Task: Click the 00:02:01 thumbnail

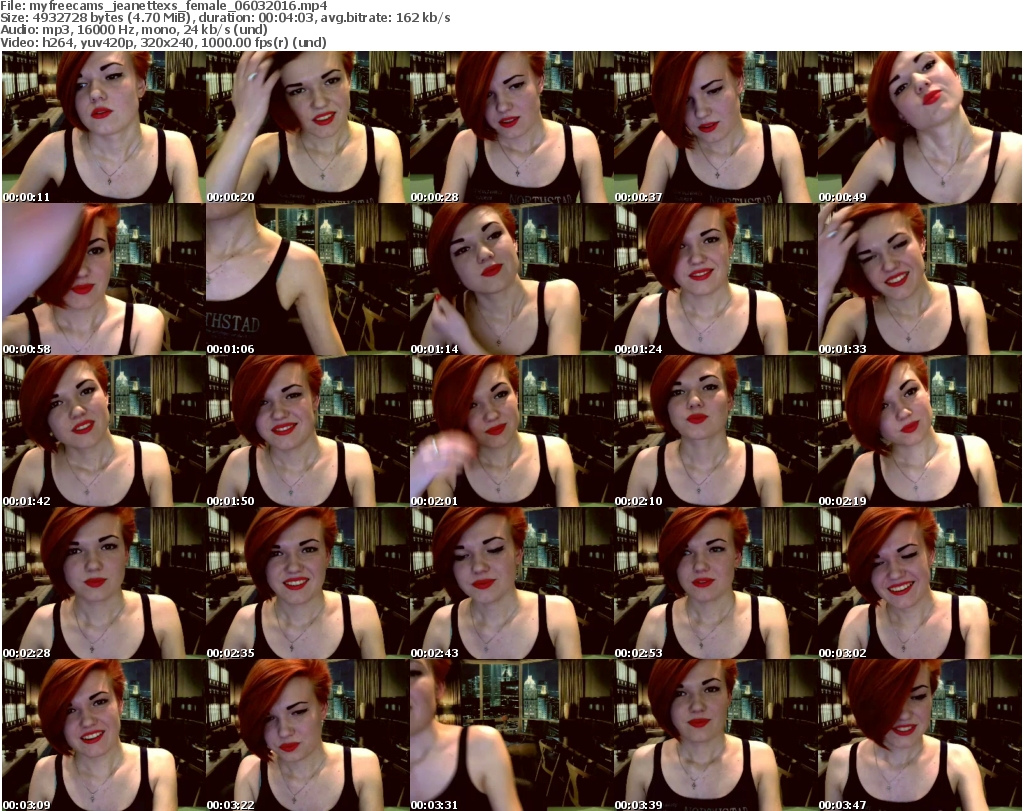Action: click(511, 431)
